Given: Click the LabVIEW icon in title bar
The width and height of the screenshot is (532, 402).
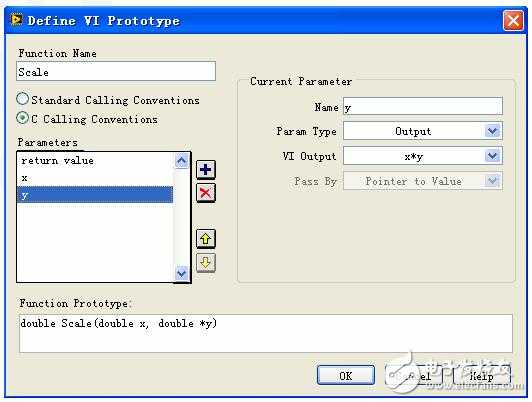Looking at the screenshot, I should tap(16, 20).
